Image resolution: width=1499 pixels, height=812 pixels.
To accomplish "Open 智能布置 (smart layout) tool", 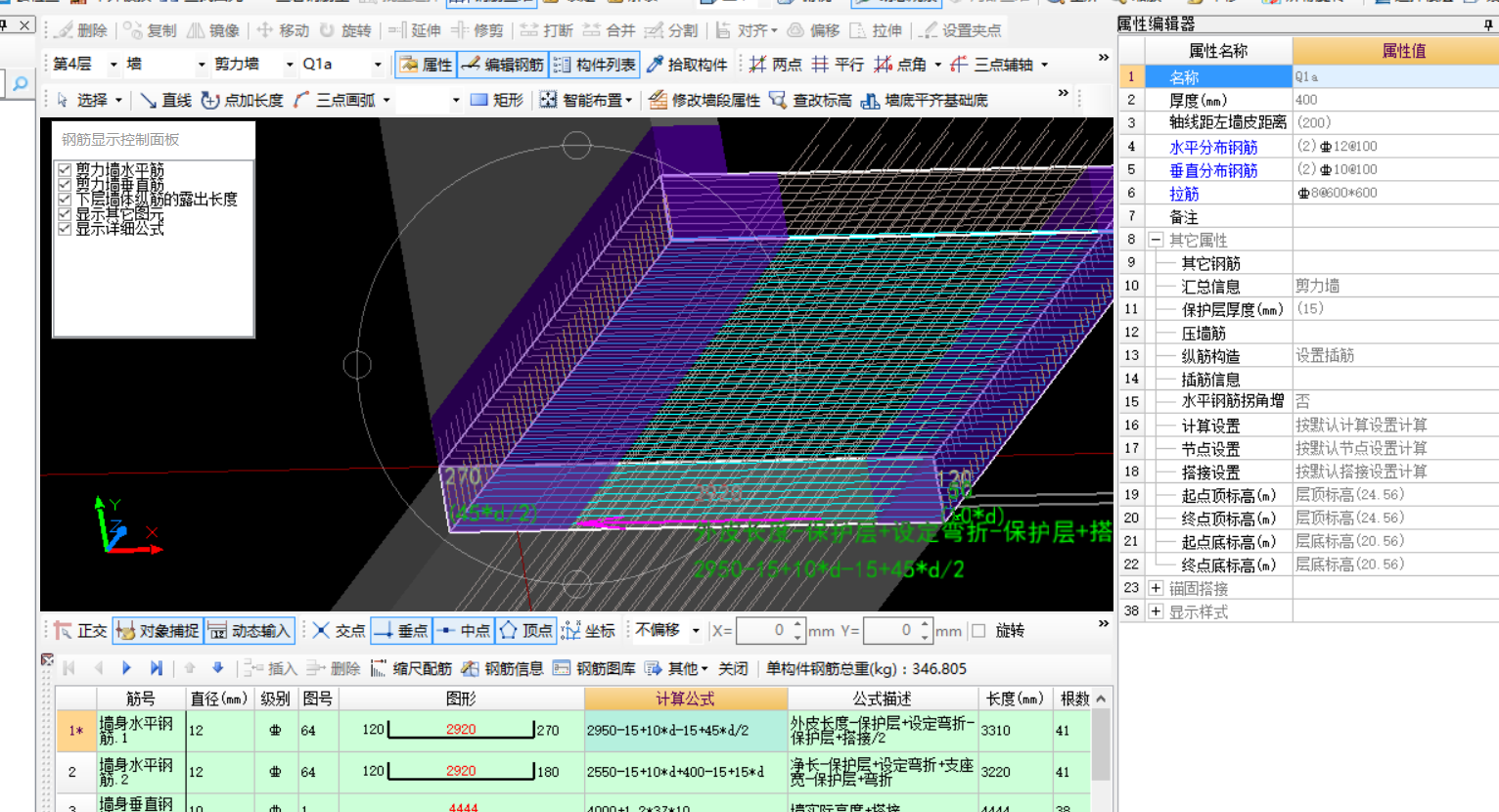I will point(584,100).
